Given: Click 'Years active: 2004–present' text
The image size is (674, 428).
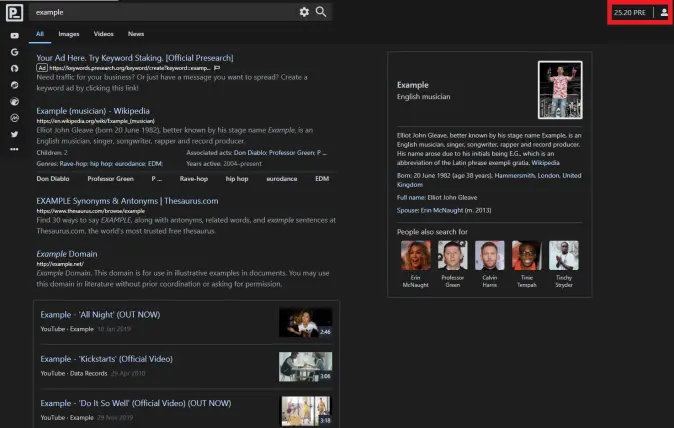Looking at the screenshot, I should [224, 164].
